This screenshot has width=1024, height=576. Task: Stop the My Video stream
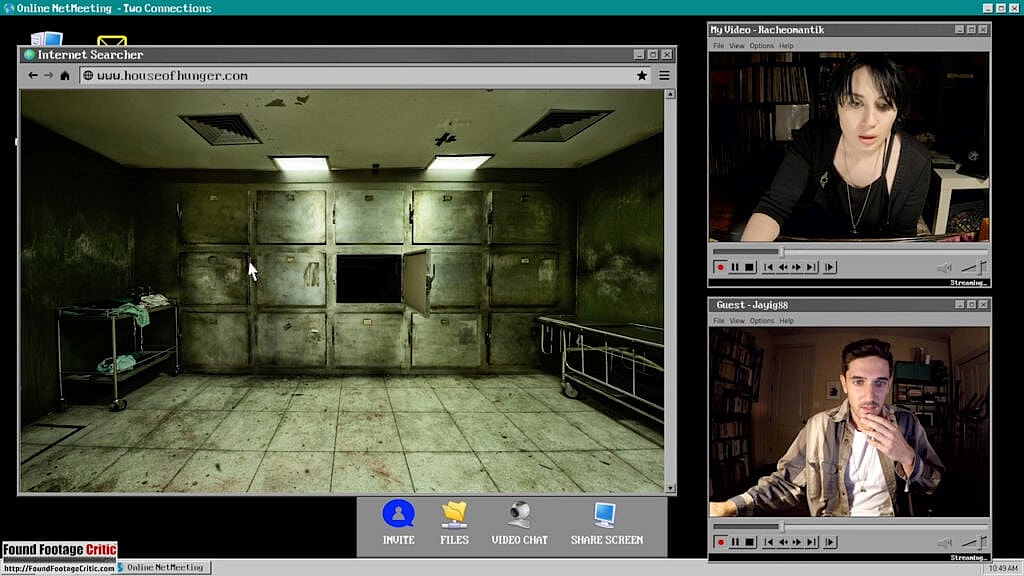[x=749, y=267]
